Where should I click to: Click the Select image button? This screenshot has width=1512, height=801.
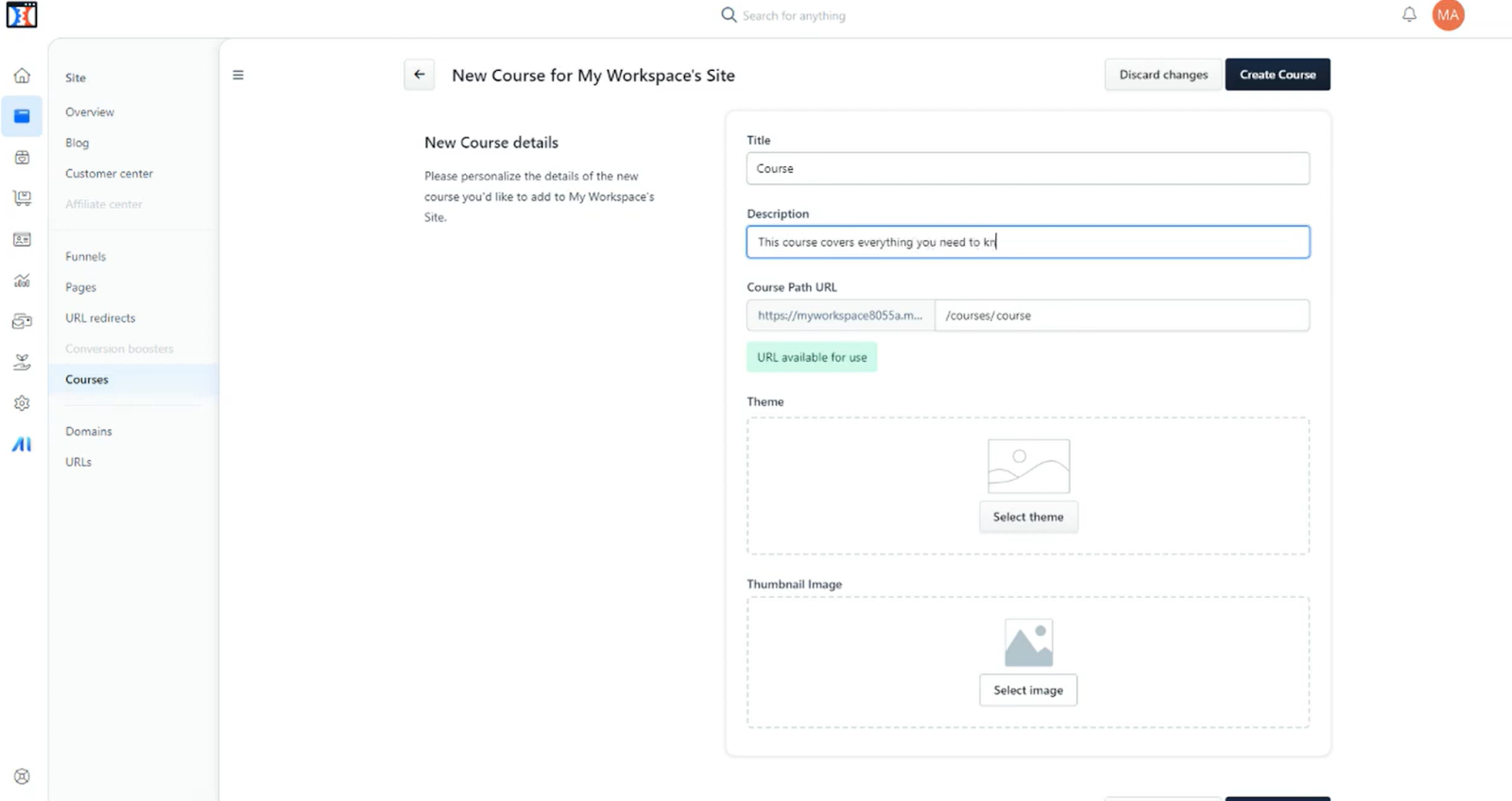click(x=1028, y=690)
